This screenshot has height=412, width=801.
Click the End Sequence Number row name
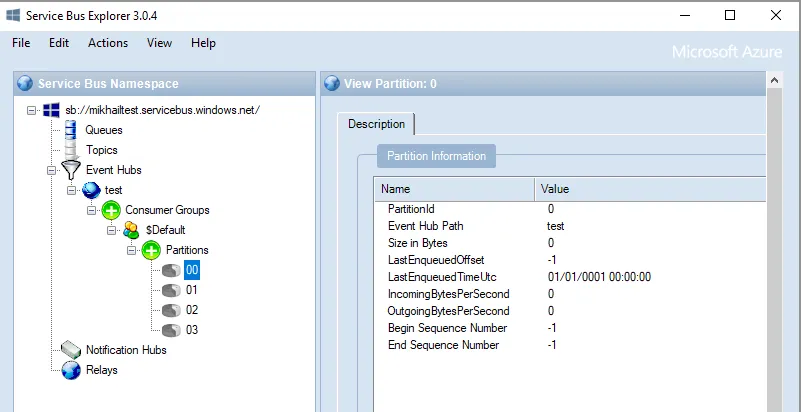point(443,345)
